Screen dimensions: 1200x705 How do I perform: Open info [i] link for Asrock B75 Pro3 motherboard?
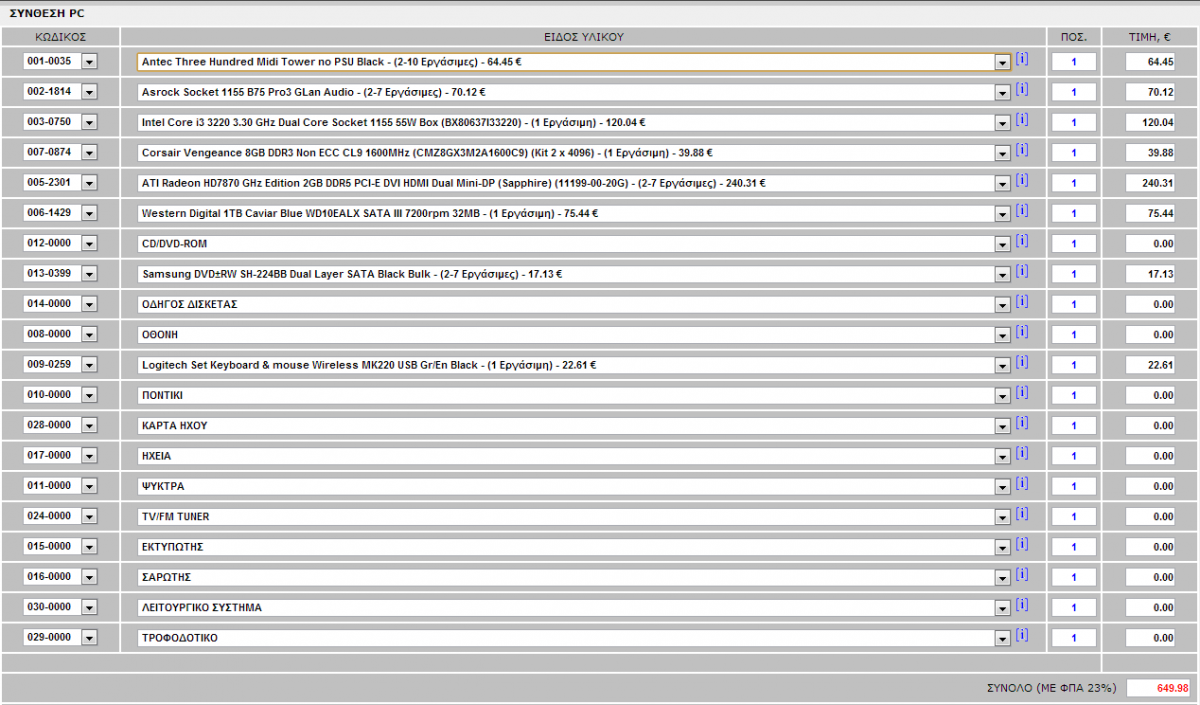pos(1021,89)
